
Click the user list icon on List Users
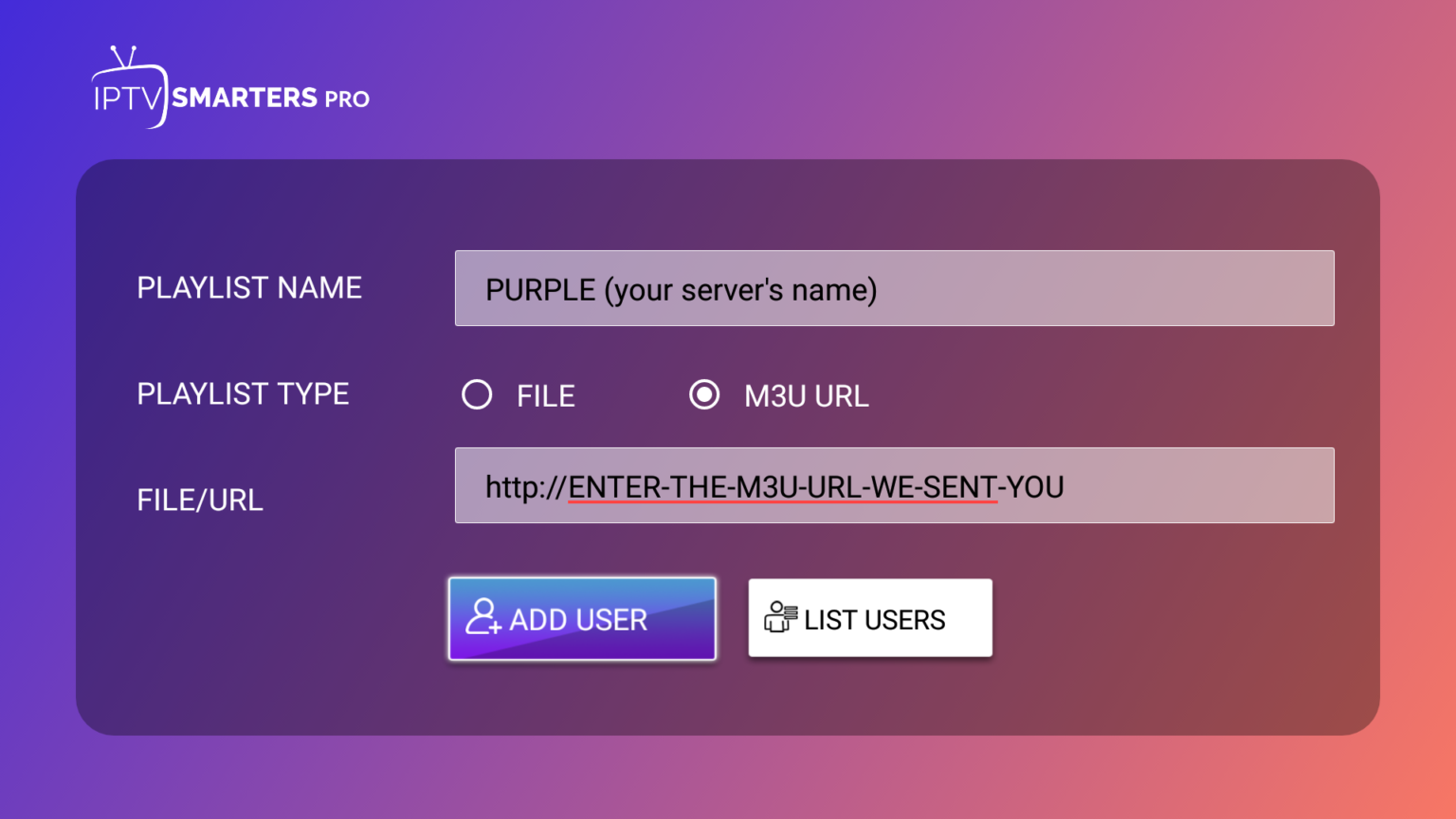(x=780, y=617)
